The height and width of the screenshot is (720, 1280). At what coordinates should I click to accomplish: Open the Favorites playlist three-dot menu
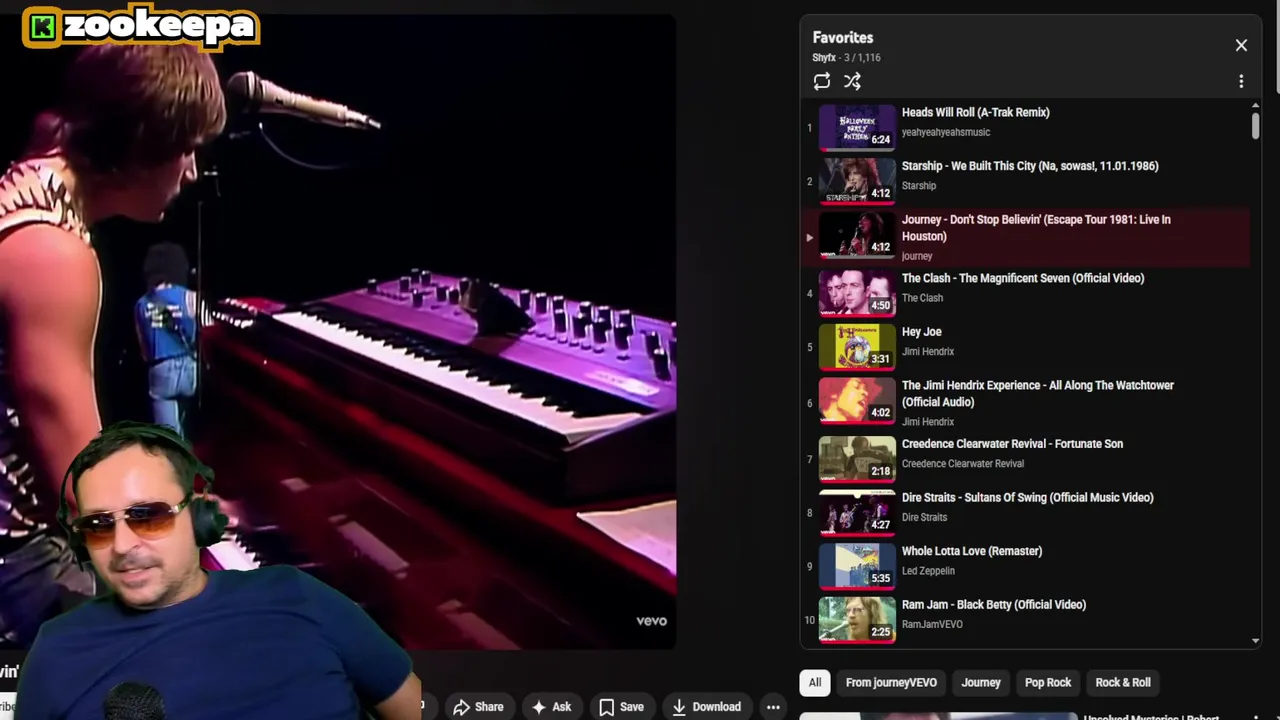[x=1241, y=82]
